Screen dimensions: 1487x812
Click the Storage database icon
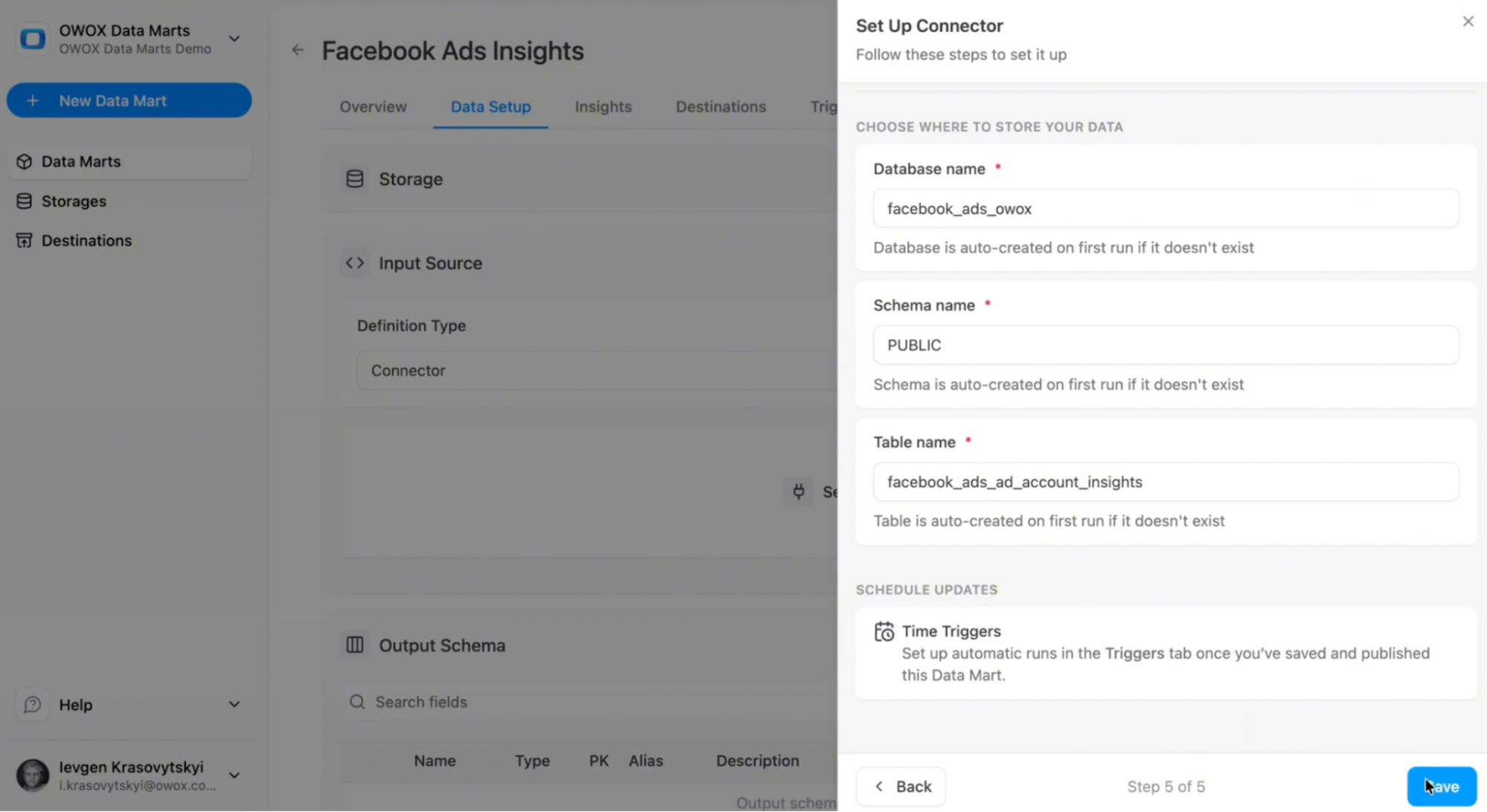point(355,179)
